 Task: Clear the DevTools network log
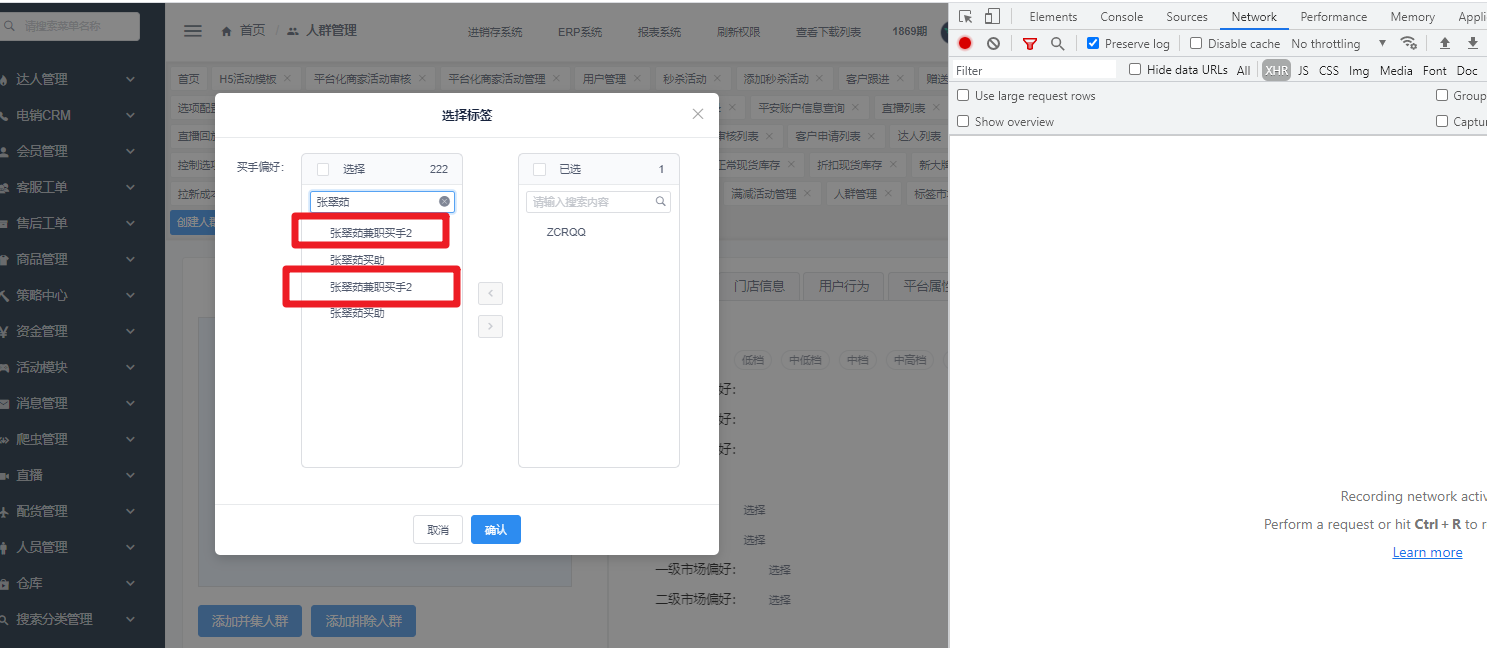(993, 43)
